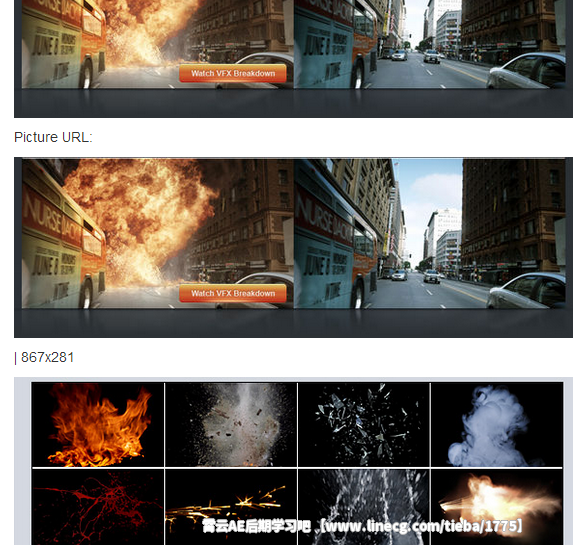Click the lower Watch VFX Breakdown button
The image size is (573, 545).
[233, 294]
